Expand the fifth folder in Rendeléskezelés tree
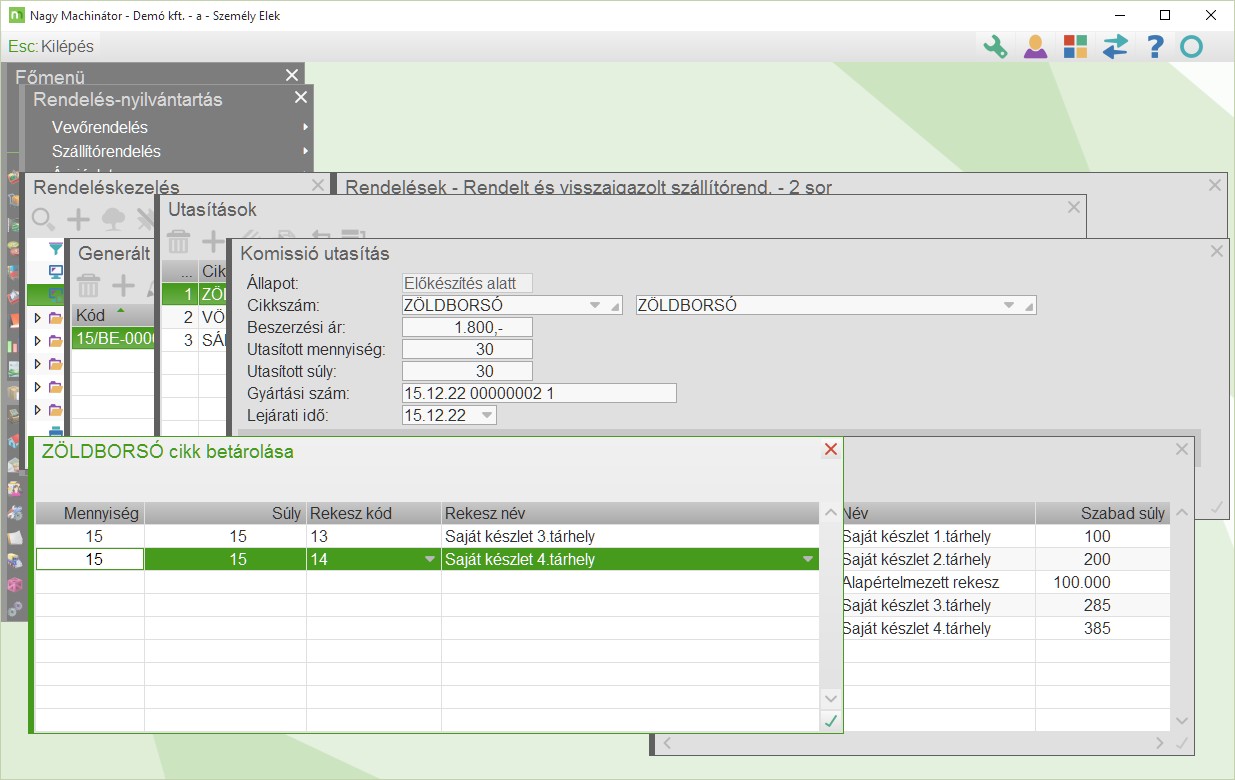 (38, 409)
